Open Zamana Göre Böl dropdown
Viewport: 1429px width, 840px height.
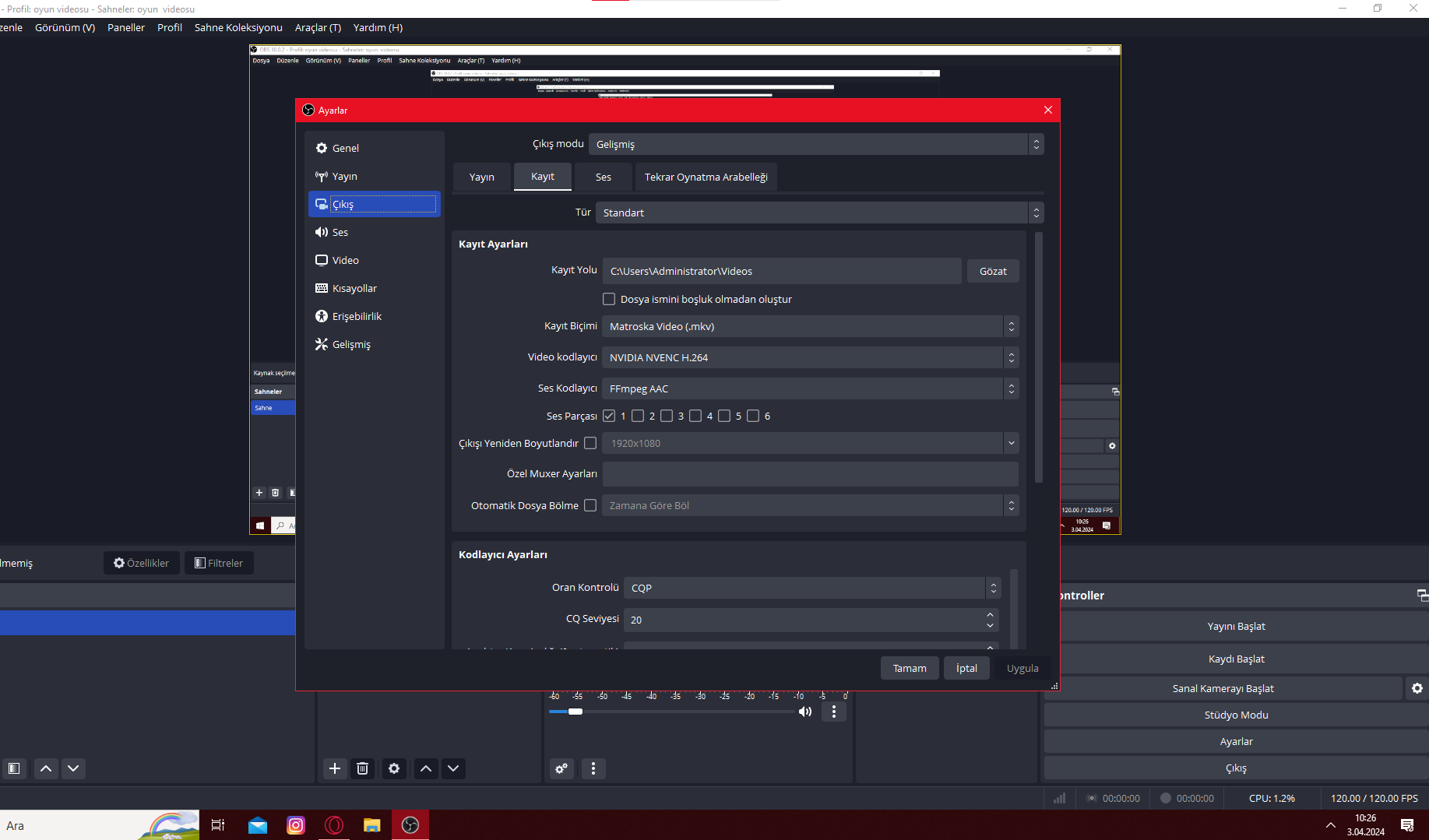[x=810, y=505]
